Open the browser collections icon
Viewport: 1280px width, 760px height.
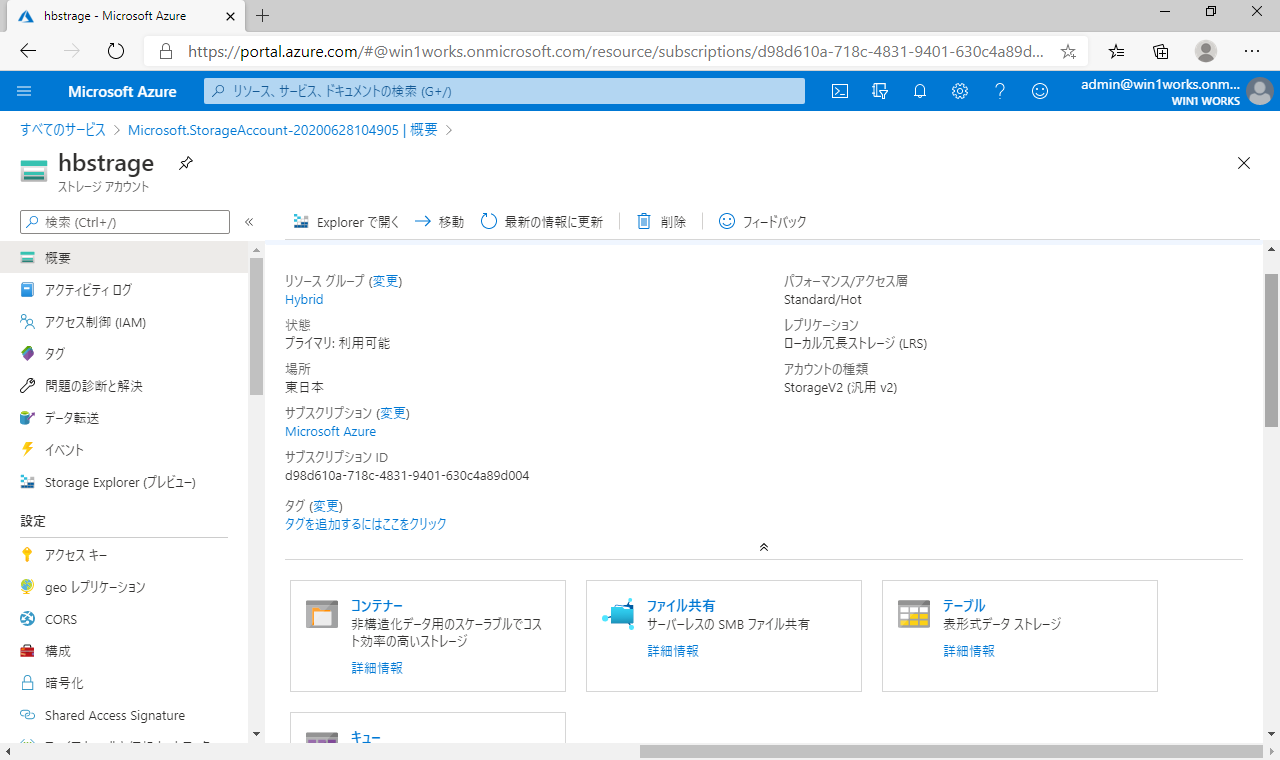tap(1161, 51)
